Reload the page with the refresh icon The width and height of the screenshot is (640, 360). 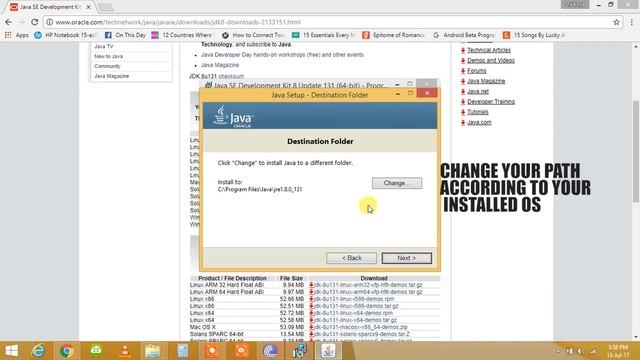click(35, 22)
